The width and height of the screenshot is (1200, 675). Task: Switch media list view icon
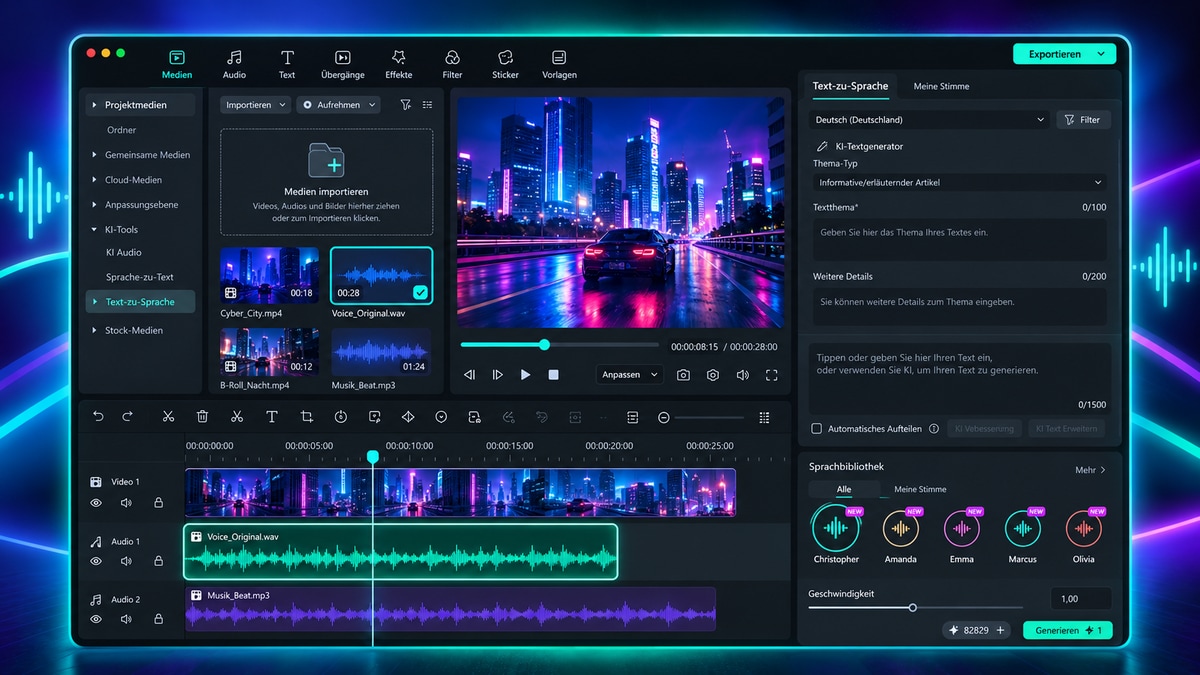coord(427,104)
